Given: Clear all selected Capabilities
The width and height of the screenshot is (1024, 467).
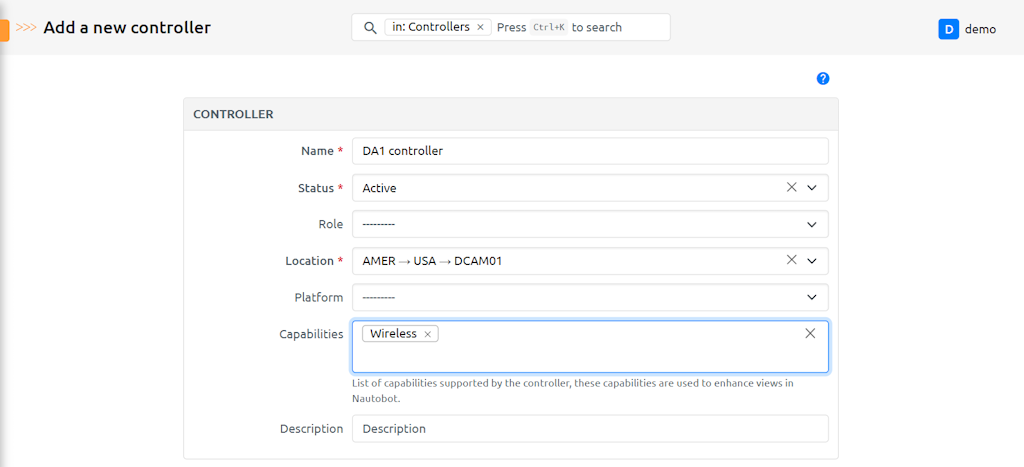Looking at the screenshot, I should (810, 333).
